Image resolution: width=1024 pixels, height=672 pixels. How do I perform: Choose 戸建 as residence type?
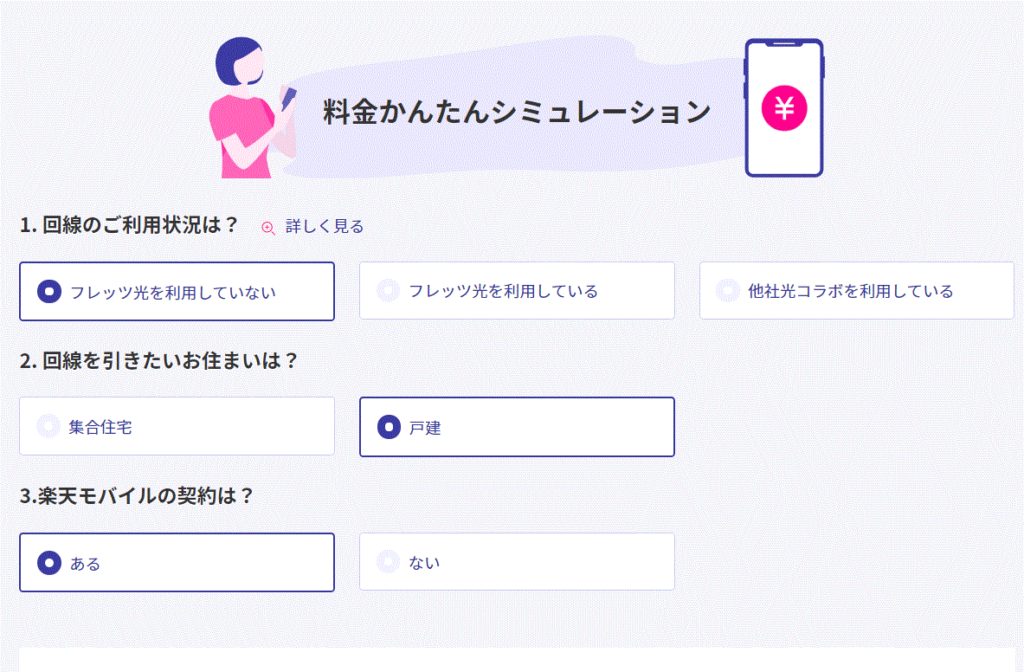[517, 427]
